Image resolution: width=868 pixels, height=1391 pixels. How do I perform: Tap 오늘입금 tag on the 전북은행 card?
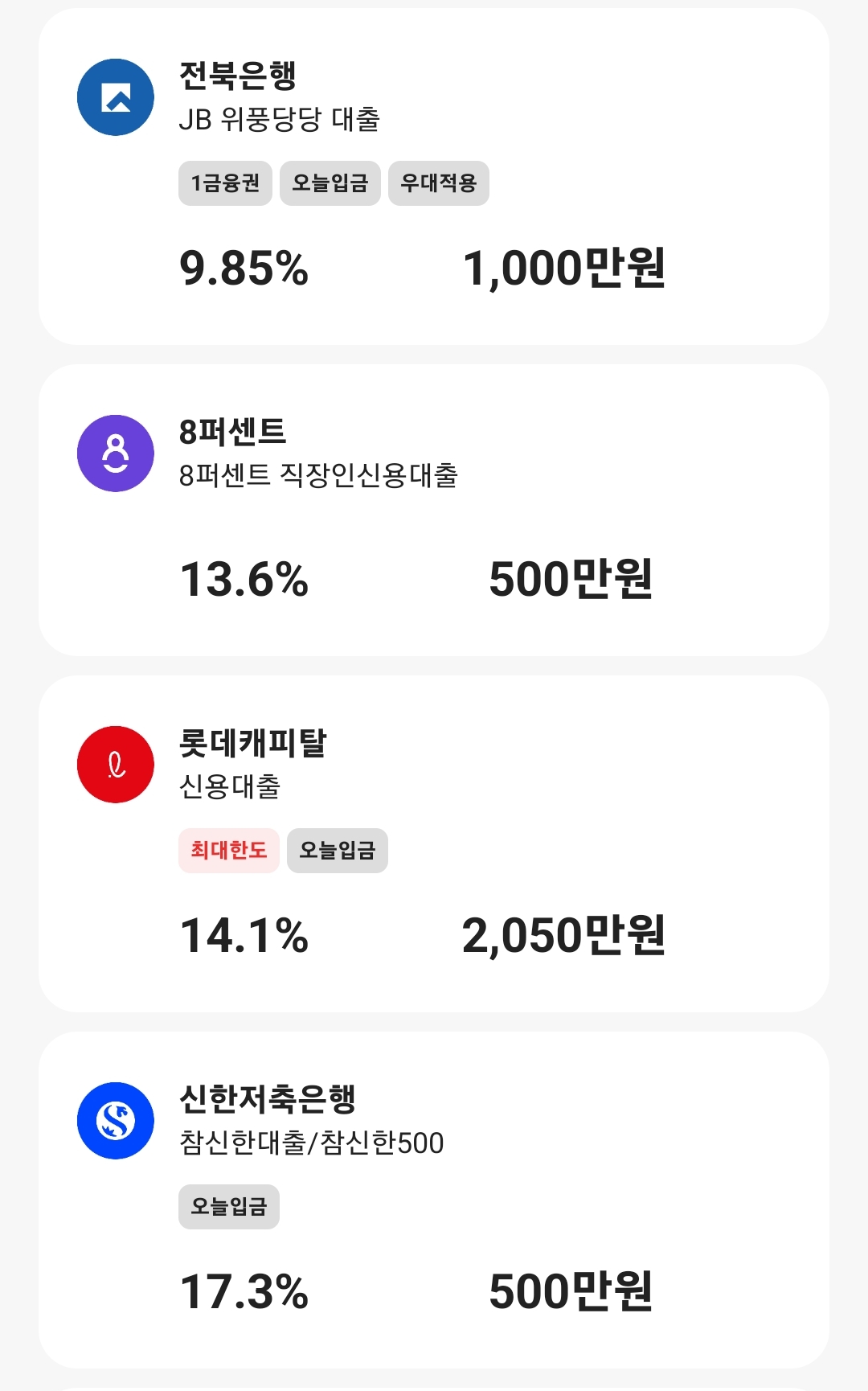[x=330, y=183]
